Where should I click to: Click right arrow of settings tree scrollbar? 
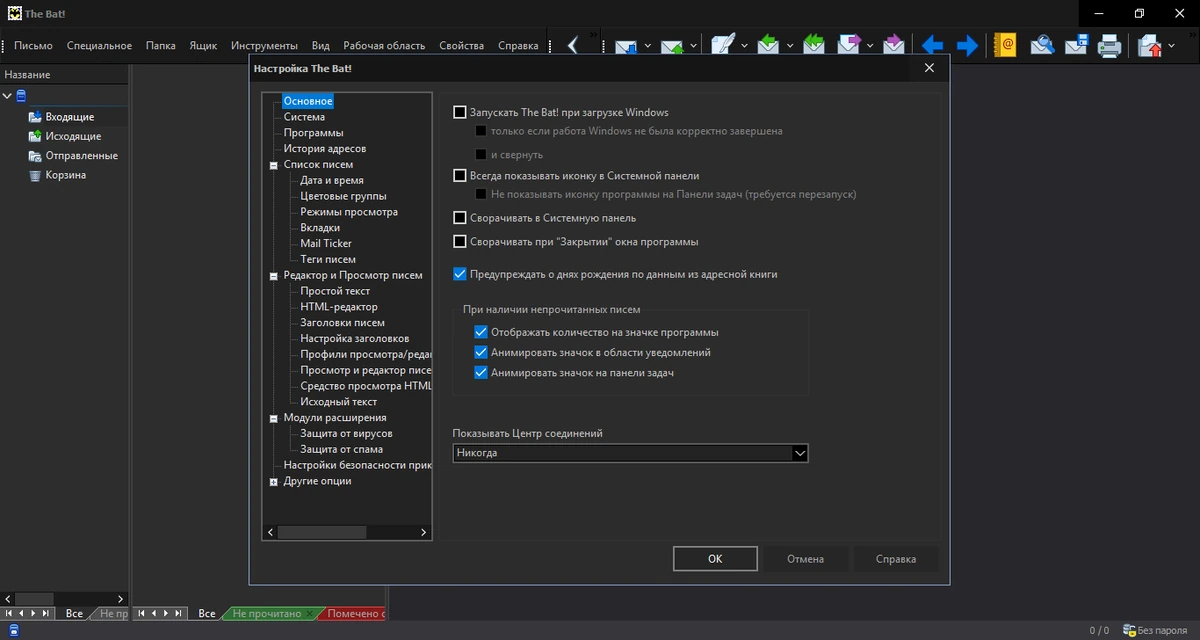[x=424, y=533]
